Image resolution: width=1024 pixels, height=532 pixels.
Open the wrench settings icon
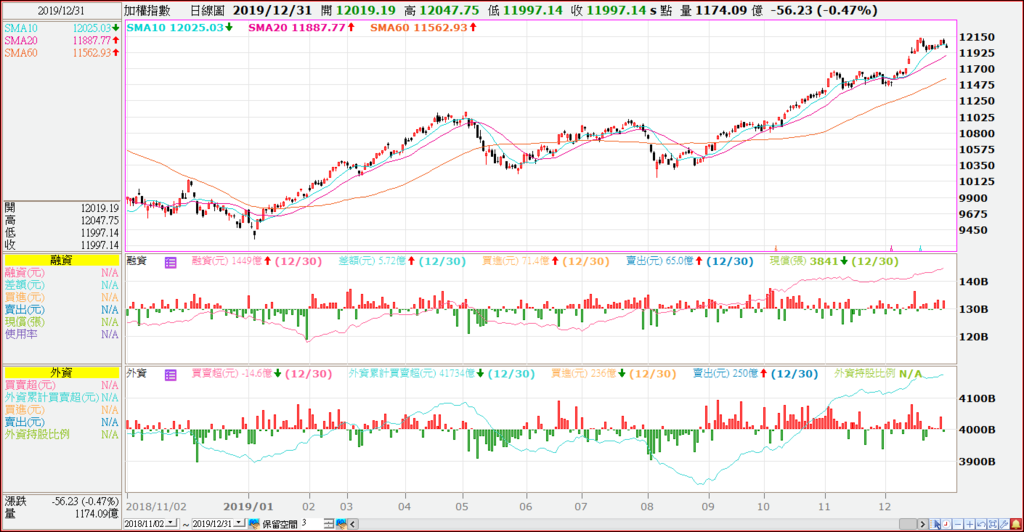point(1004,524)
